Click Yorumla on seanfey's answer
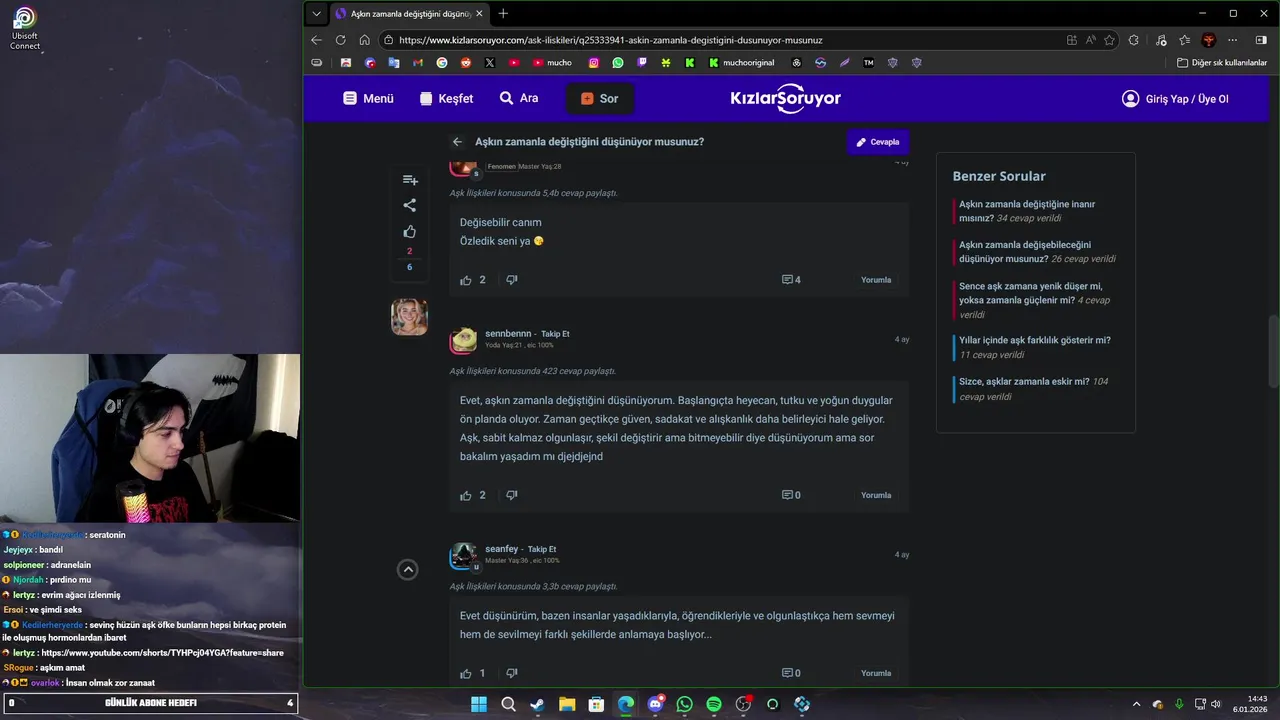This screenshot has width=1280, height=720. 876,673
